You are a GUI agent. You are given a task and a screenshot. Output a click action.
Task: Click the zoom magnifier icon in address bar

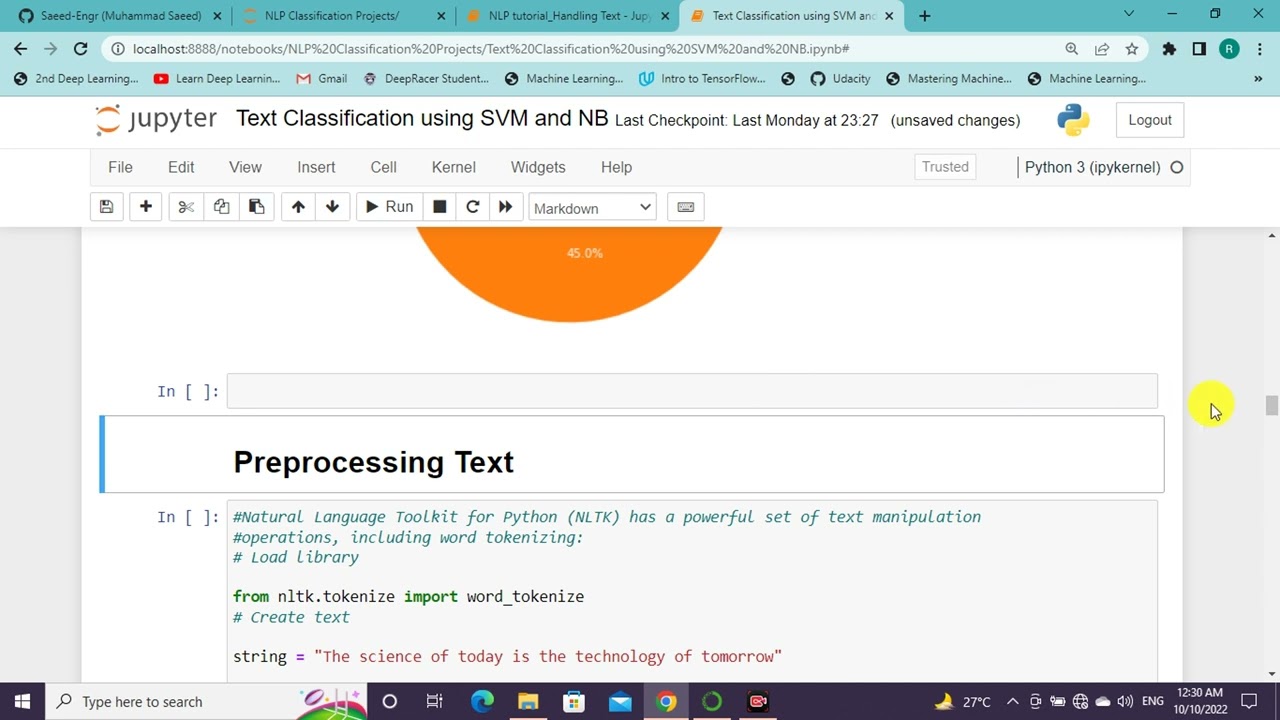point(1071,48)
